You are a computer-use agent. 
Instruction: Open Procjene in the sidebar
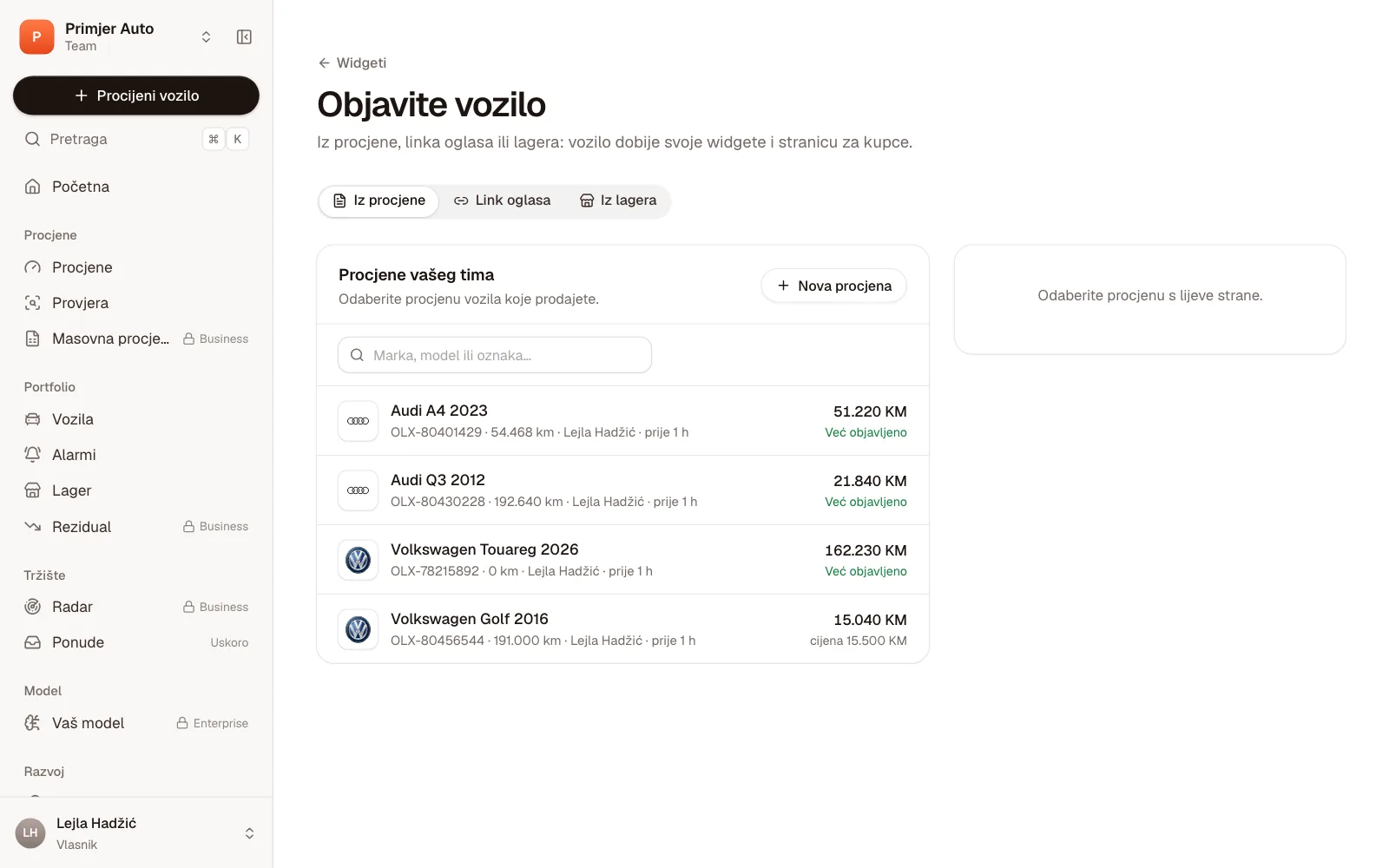[x=136, y=267]
